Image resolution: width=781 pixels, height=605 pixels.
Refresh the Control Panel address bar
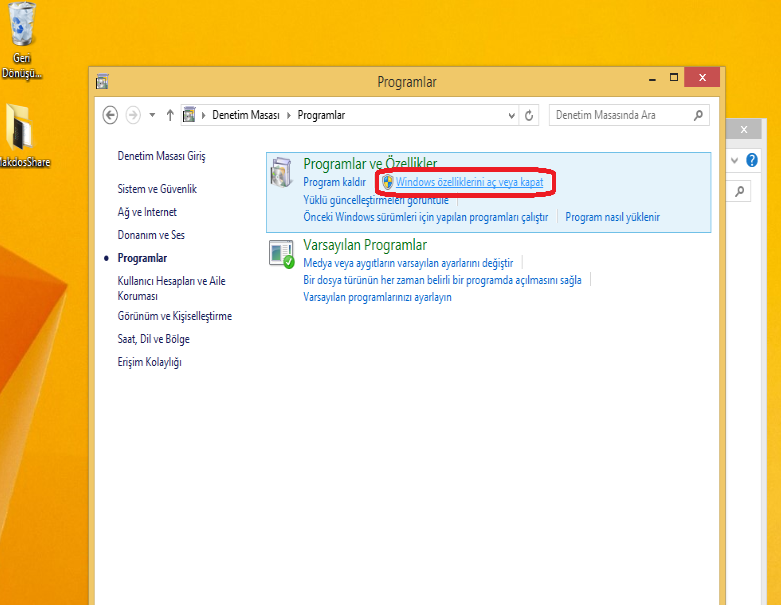530,115
